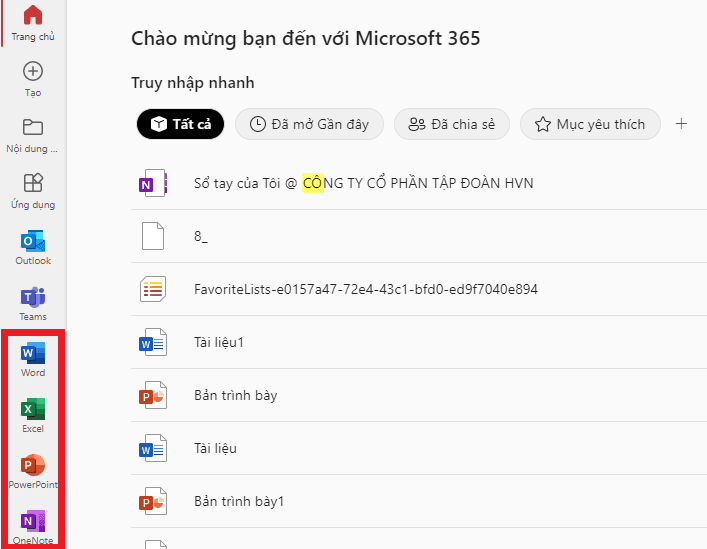This screenshot has height=549, width=707.
Task: Launch Excel from the sidebar
Action: pos(33,409)
